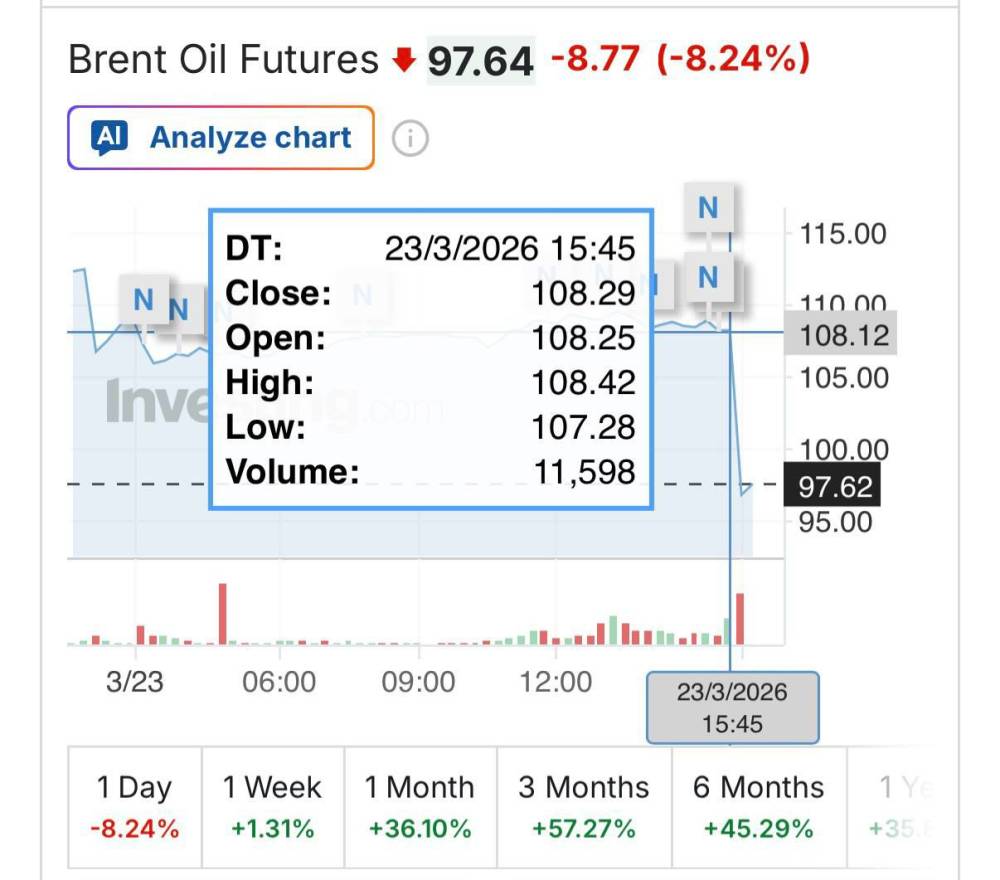Open the second N news marker from left

tap(179, 310)
